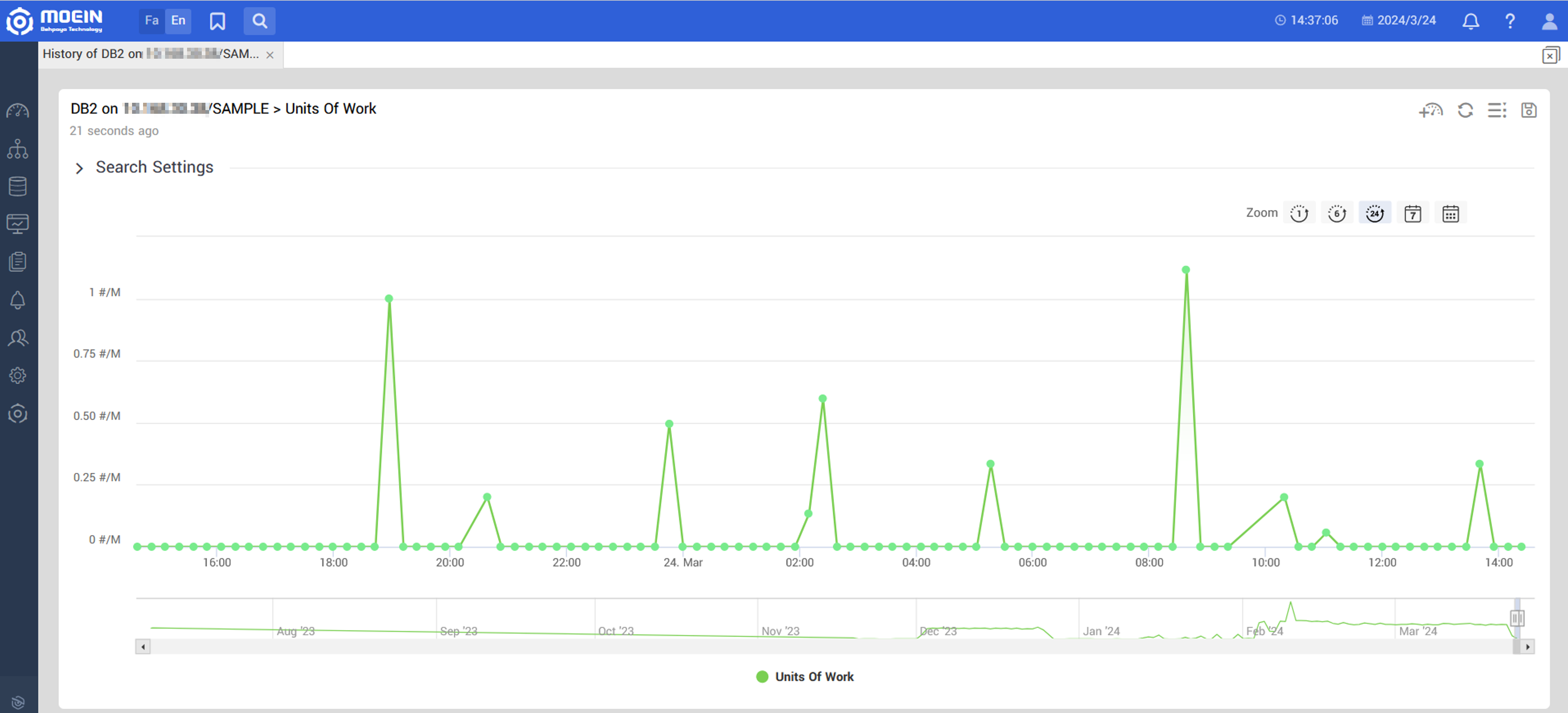The width and height of the screenshot is (1568, 713).
Task: Open the users sidebar icon
Action: [18, 338]
